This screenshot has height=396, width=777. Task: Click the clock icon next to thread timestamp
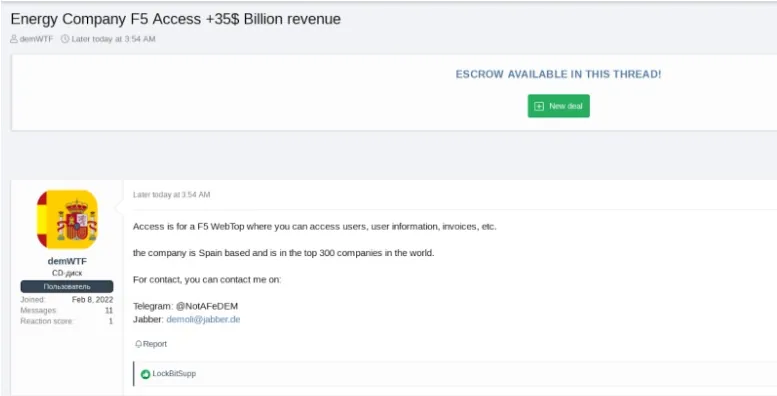pyautogui.click(x=65, y=39)
